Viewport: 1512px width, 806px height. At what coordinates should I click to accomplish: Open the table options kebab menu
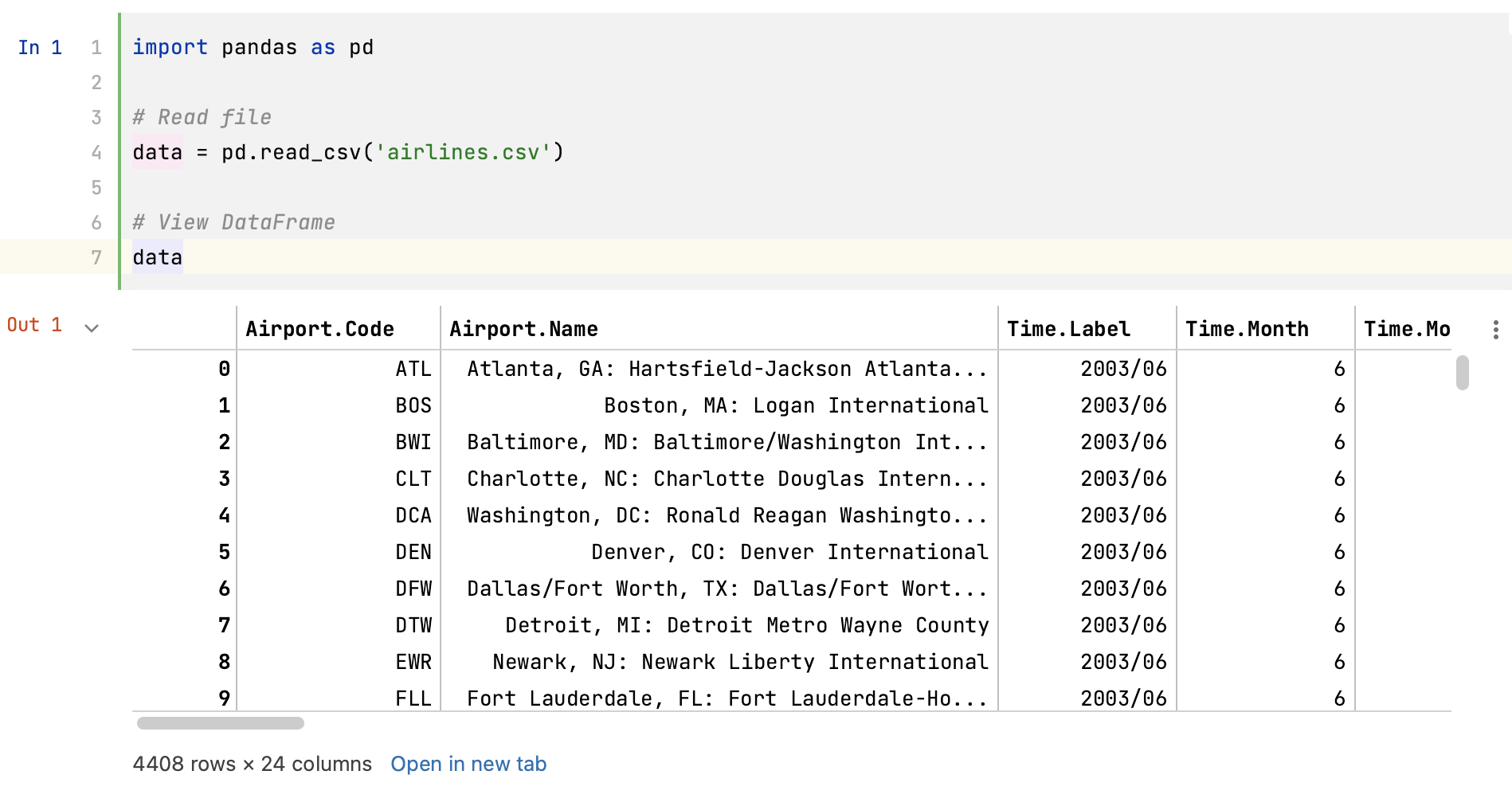pyautogui.click(x=1495, y=328)
